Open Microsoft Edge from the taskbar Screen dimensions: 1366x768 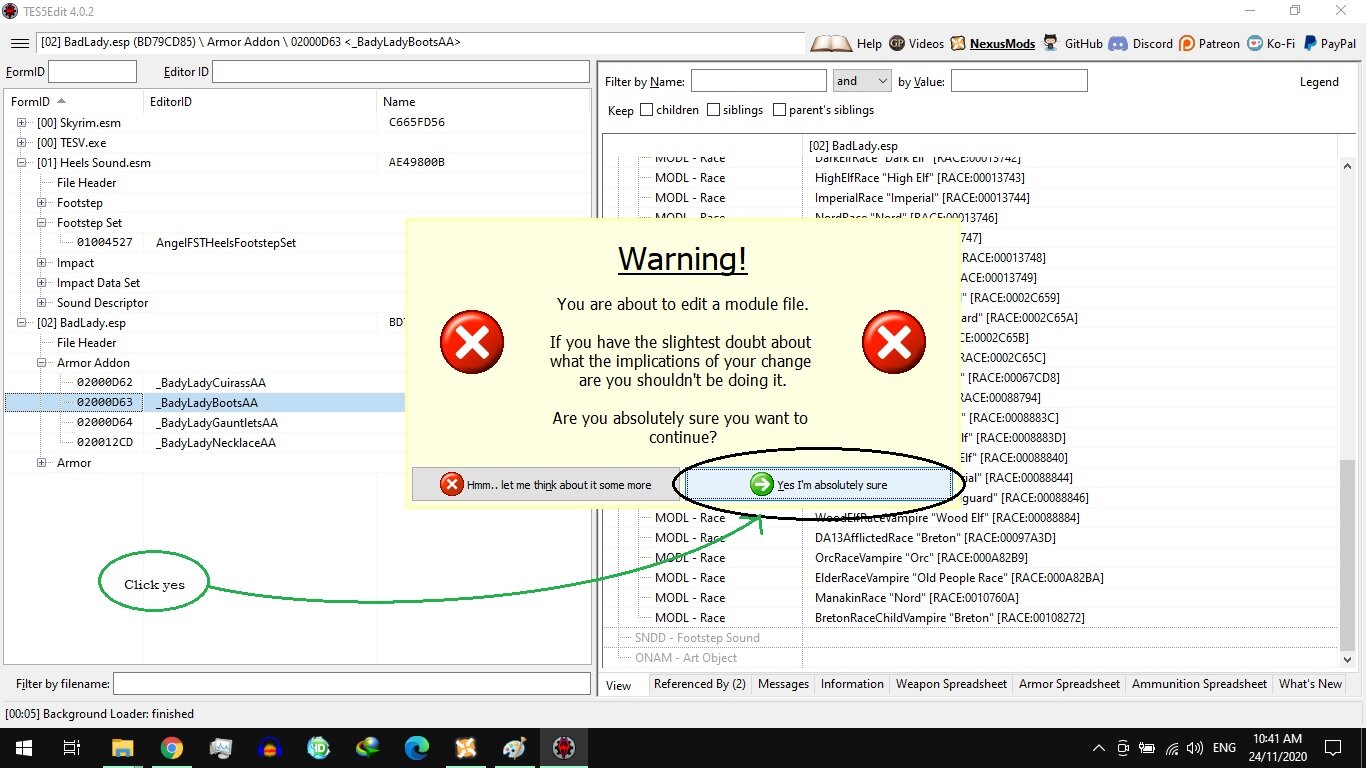click(417, 747)
